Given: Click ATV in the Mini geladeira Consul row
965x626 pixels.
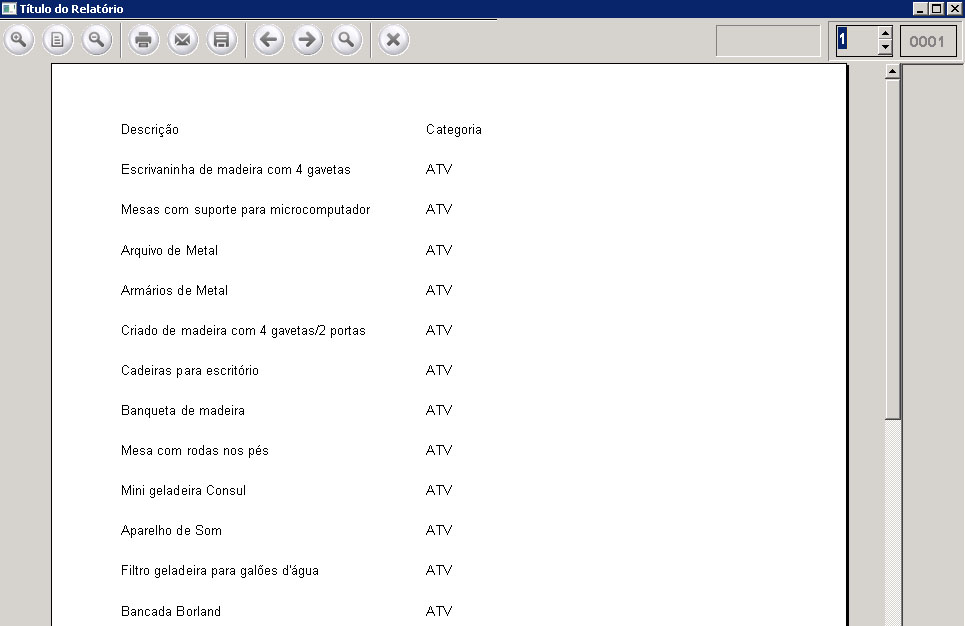Looking at the screenshot, I should (x=439, y=490).
